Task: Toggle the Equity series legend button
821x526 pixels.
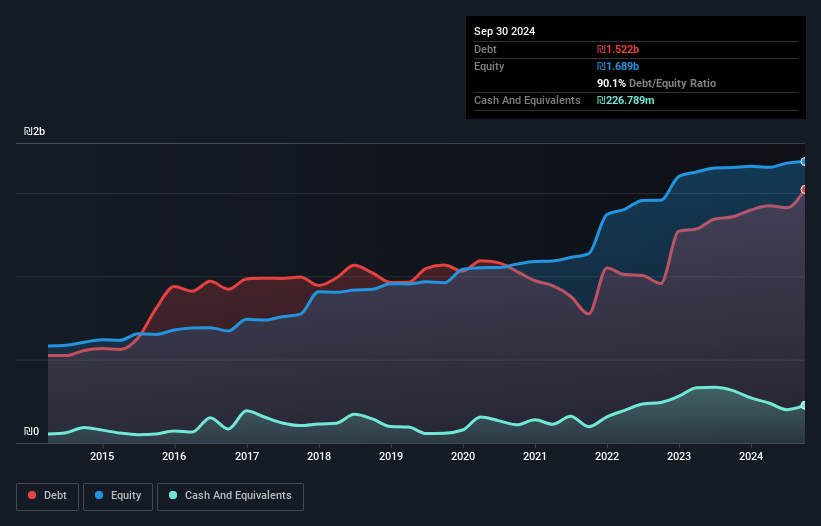Action: (118, 496)
